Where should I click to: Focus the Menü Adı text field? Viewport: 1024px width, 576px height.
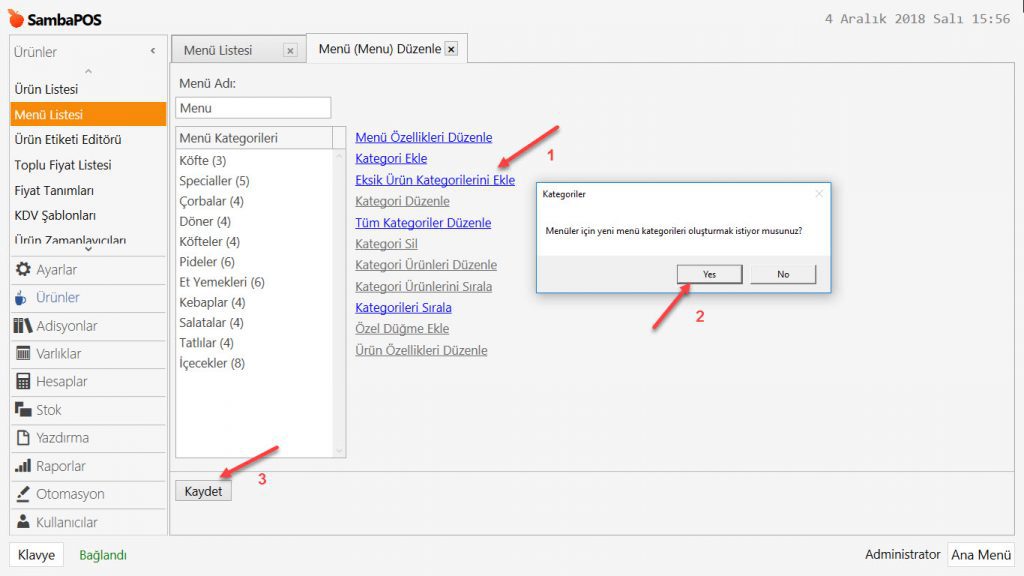253,108
